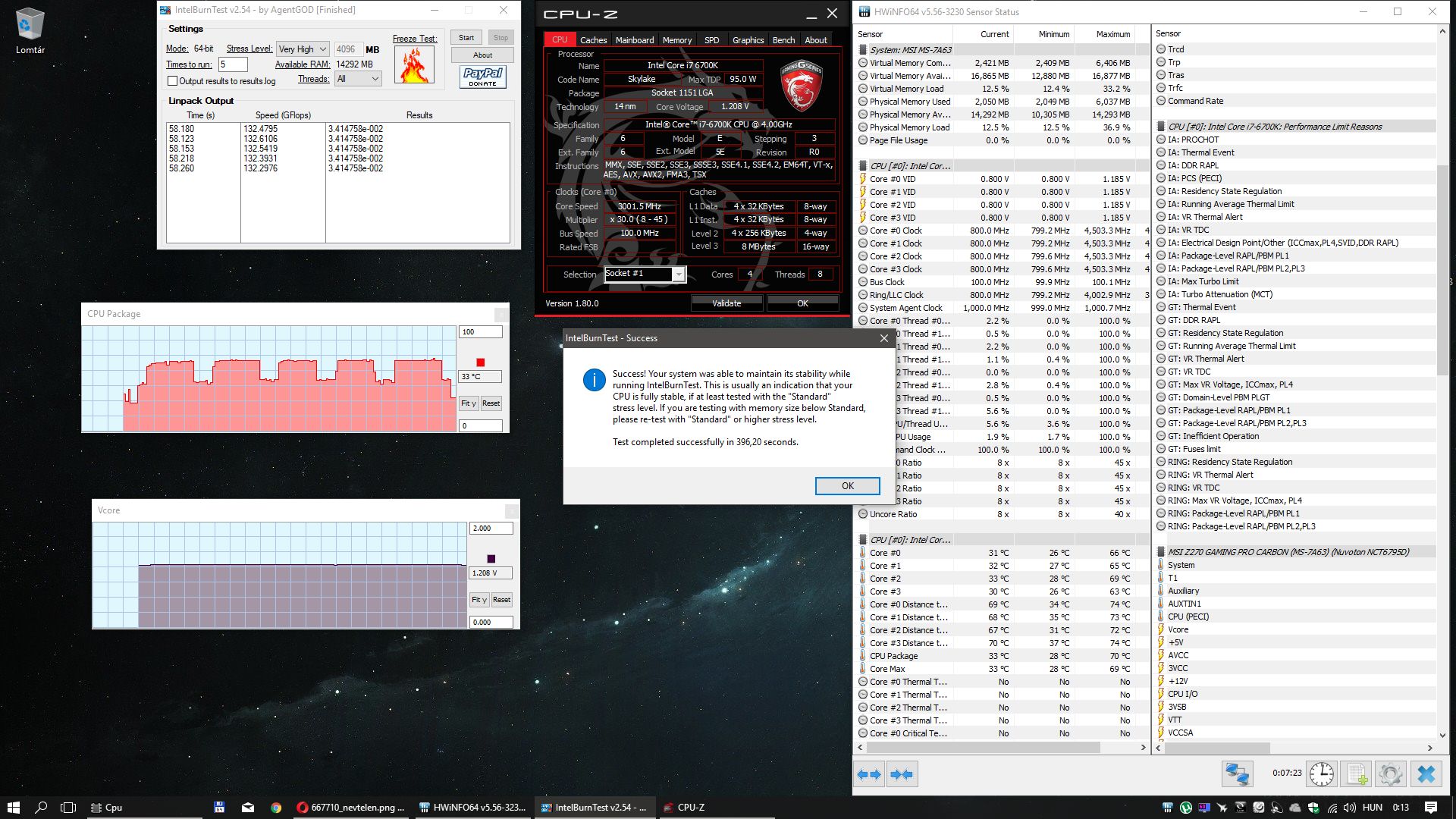
Task: Open the Windows Start menu
Action: (x=13, y=808)
